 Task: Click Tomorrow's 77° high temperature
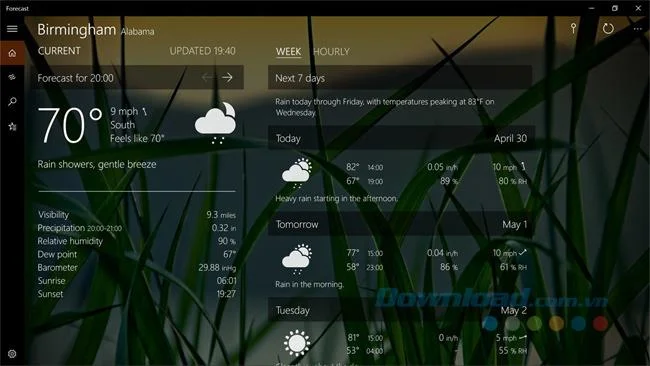(x=352, y=252)
